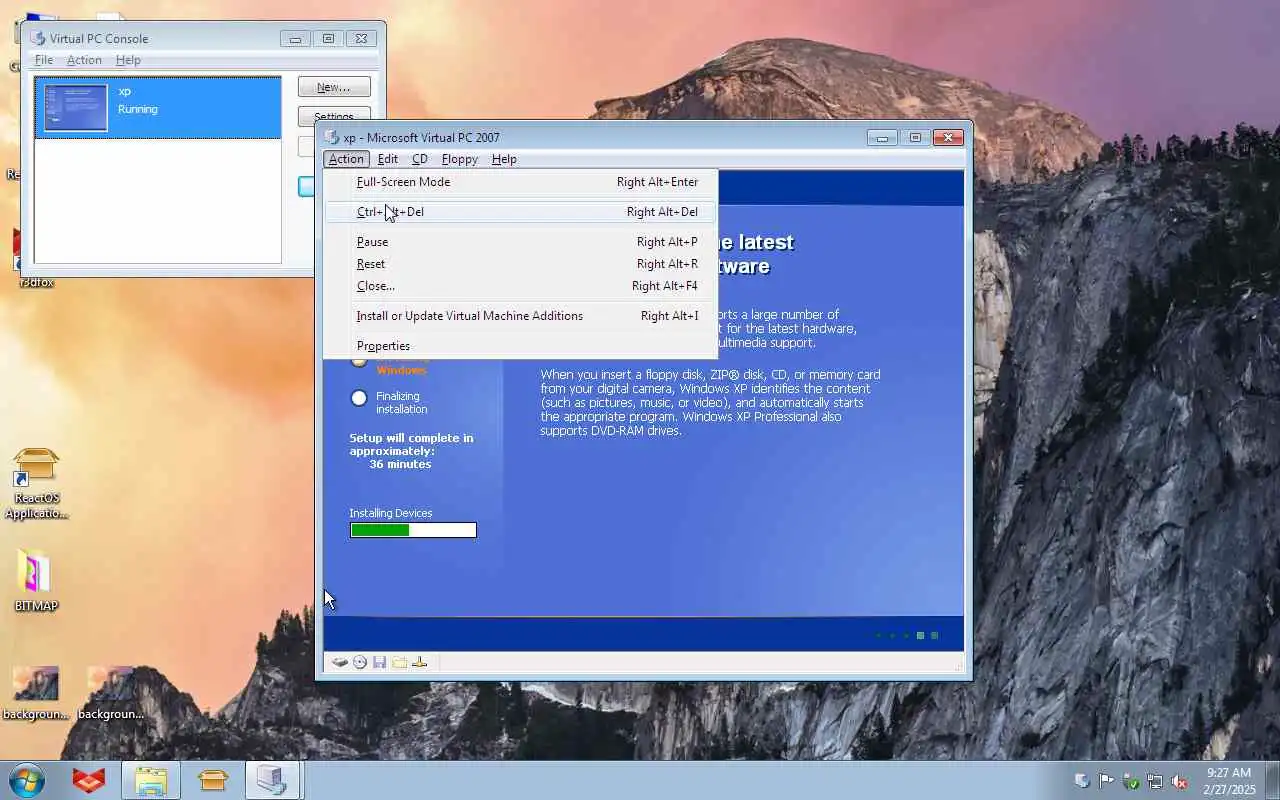Open the Edit menu in xp VM window
The height and width of the screenshot is (800, 1280).
[388, 159]
